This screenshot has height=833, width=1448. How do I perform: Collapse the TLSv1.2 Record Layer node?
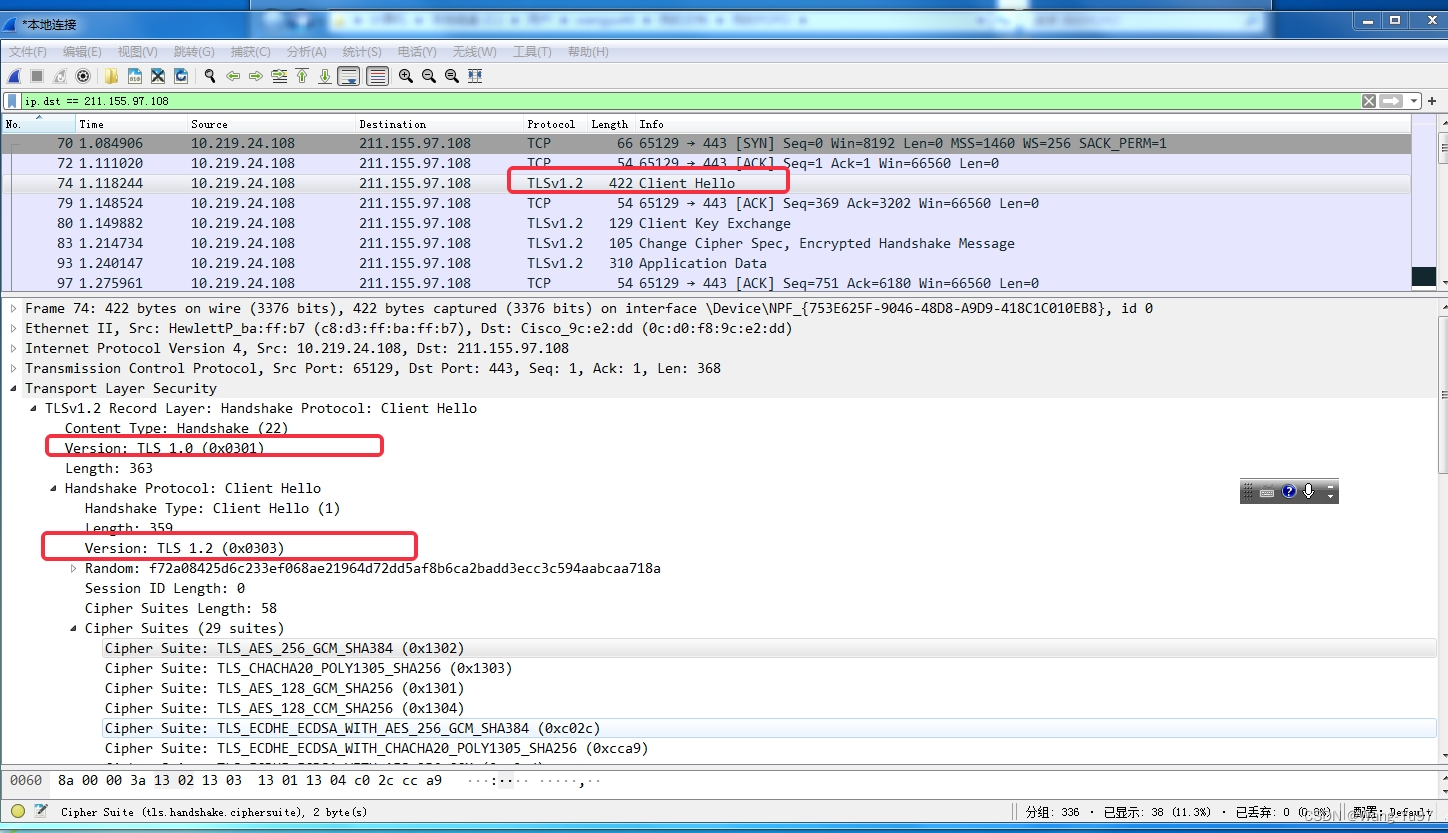pos(34,408)
